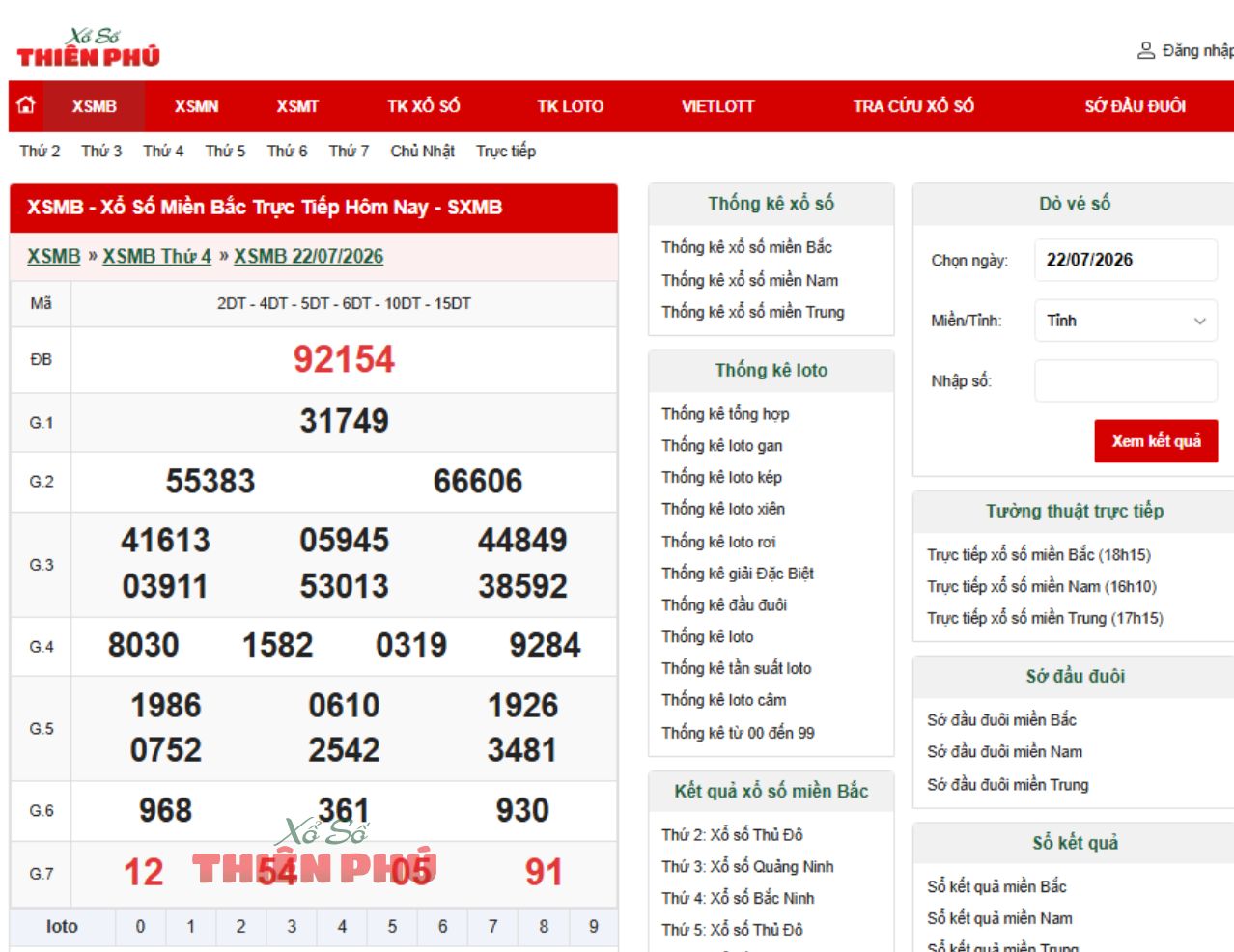The height and width of the screenshot is (952, 1234).
Task: Open Thứ 2: Xổ số Thủ Đô
Action: [732, 835]
